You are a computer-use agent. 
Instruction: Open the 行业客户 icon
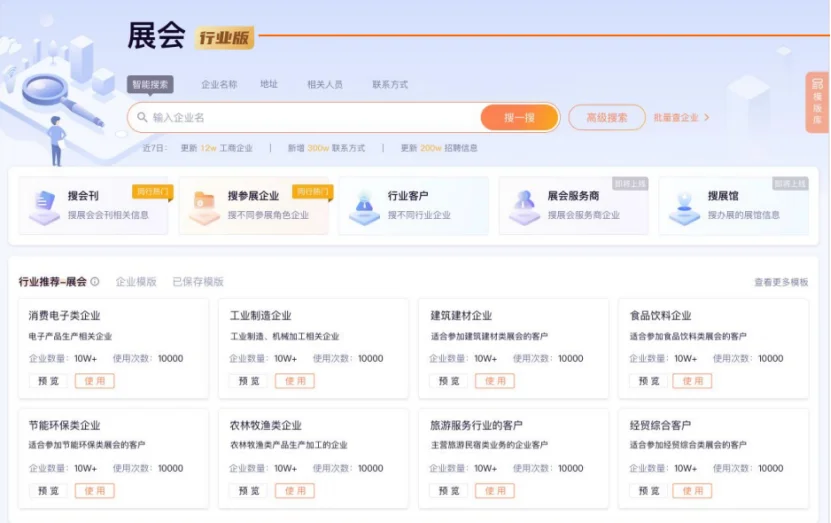tap(364, 207)
